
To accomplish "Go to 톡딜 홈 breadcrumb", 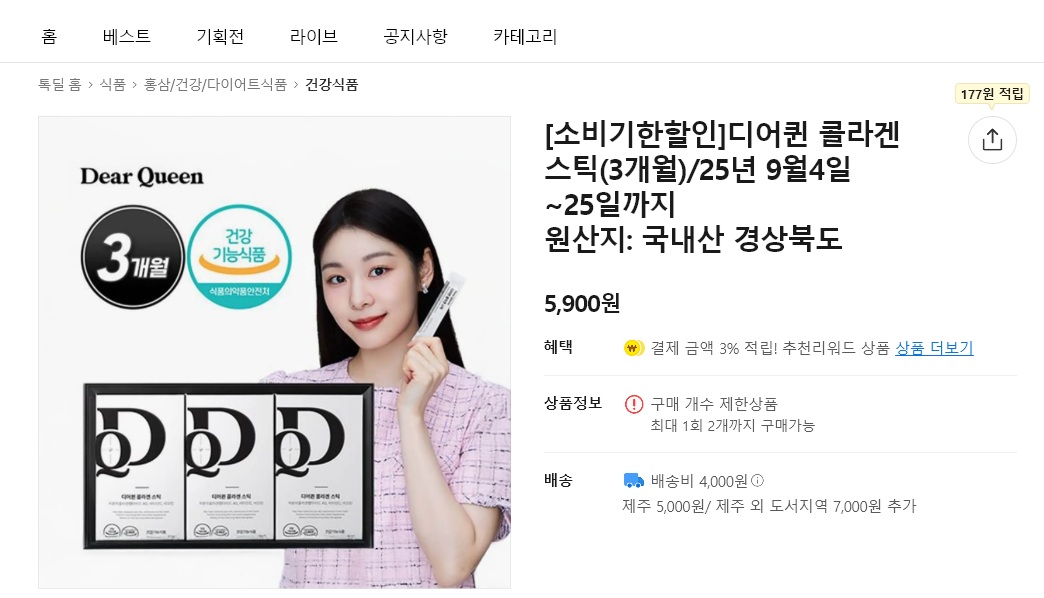I will tap(60, 85).
